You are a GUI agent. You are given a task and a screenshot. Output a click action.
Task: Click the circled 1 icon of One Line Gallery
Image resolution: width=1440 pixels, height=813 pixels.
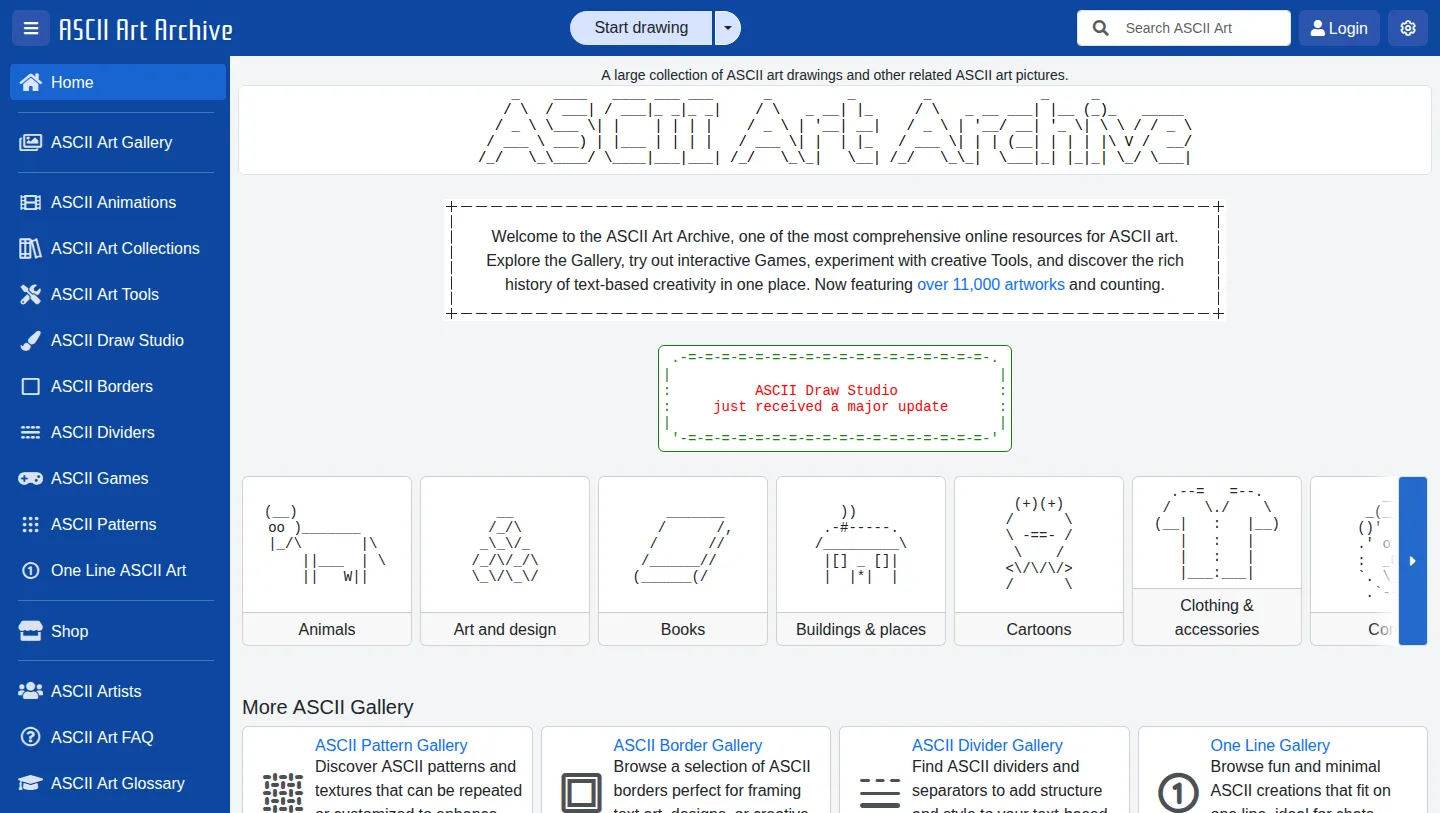[1178, 793]
